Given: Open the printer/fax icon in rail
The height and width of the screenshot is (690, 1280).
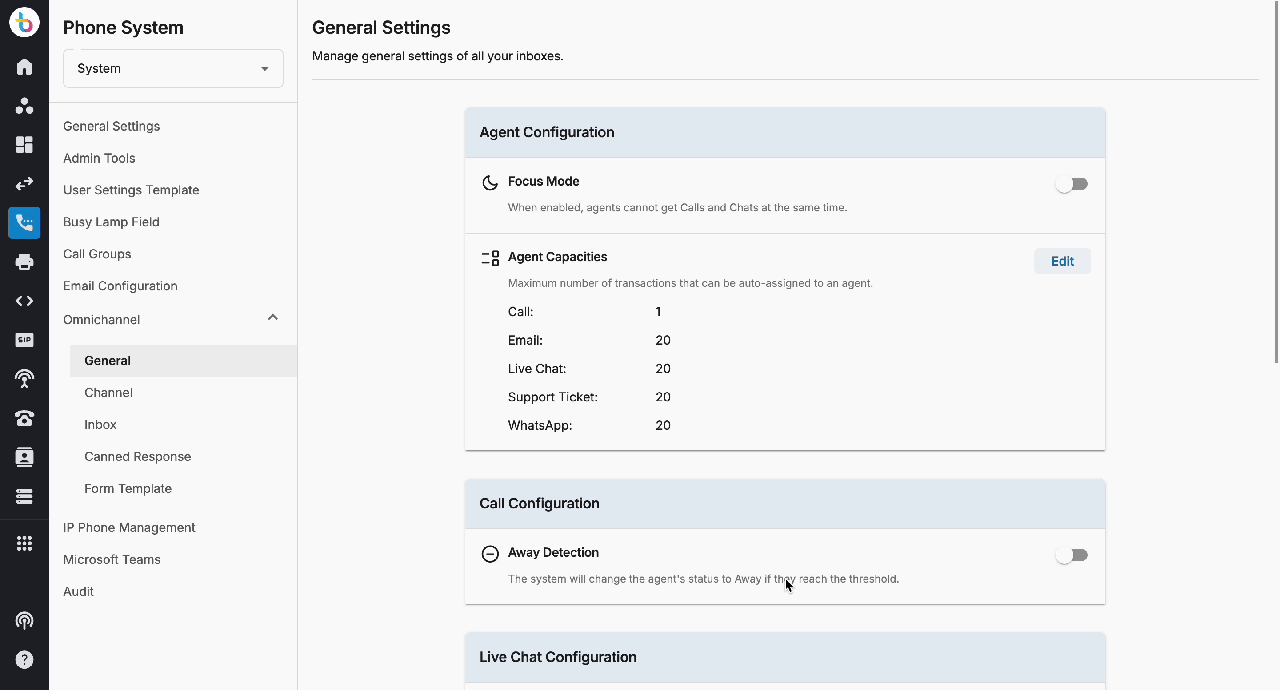Looking at the screenshot, I should click(24, 262).
